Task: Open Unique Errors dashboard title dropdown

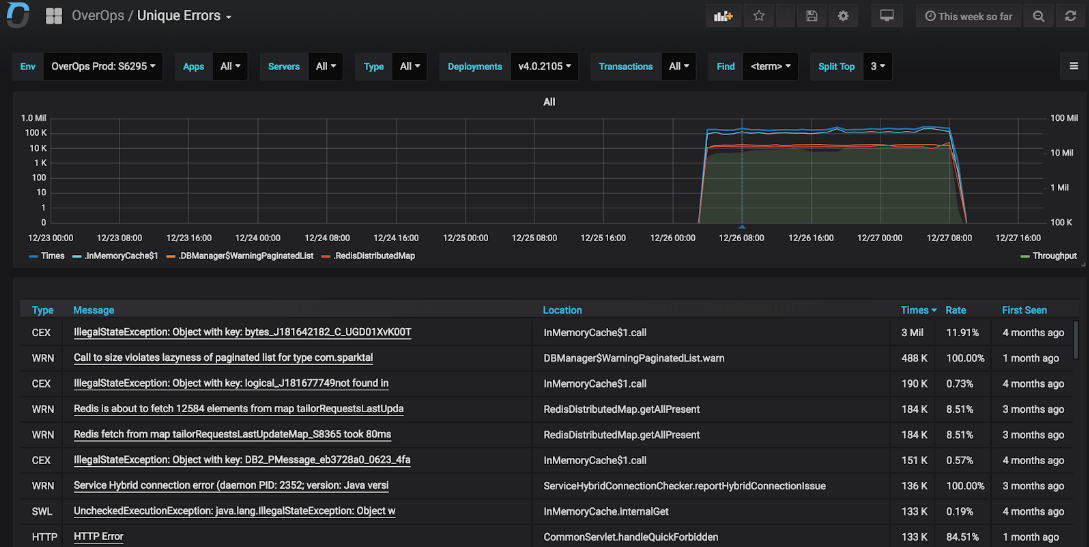Action: [x=184, y=16]
